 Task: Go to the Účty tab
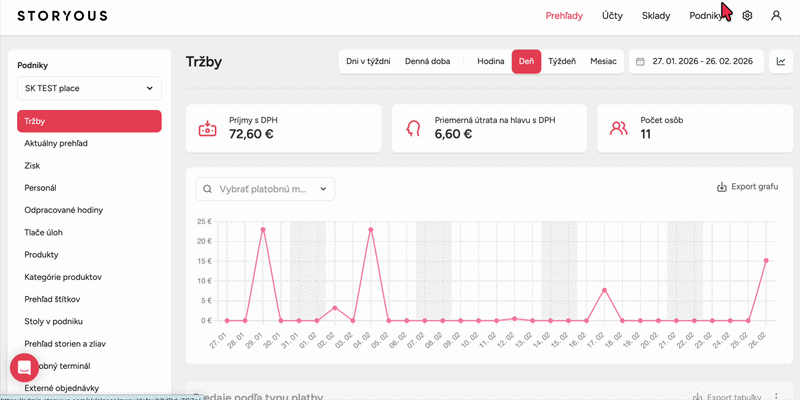612,16
